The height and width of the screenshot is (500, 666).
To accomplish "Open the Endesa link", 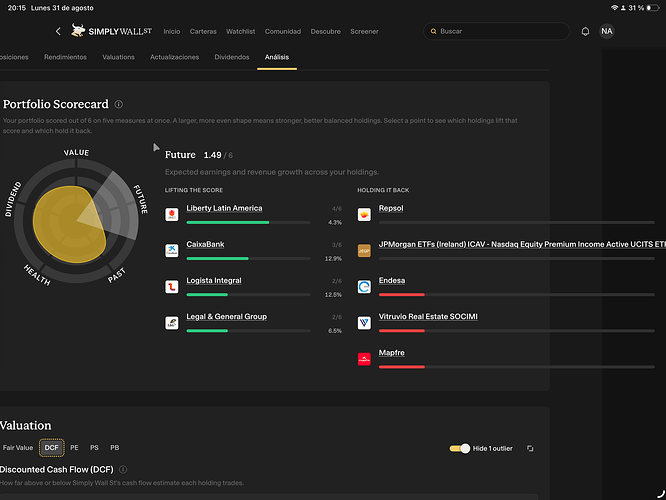I will point(392,280).
